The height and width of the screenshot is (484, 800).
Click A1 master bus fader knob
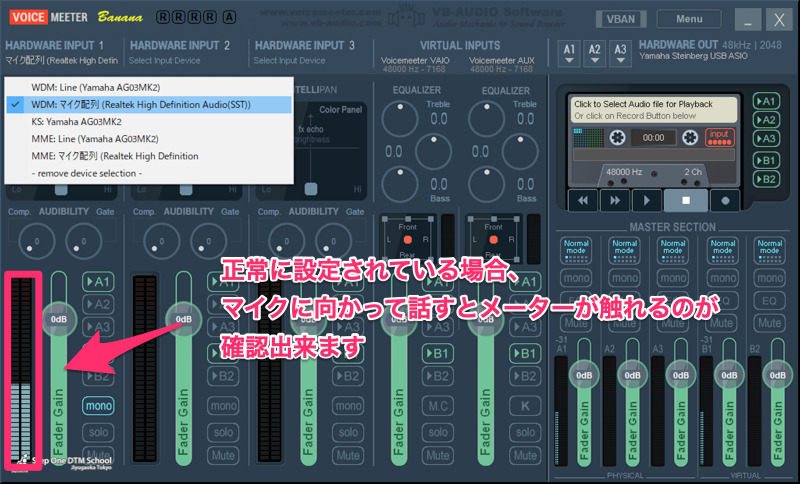point(584,375)
